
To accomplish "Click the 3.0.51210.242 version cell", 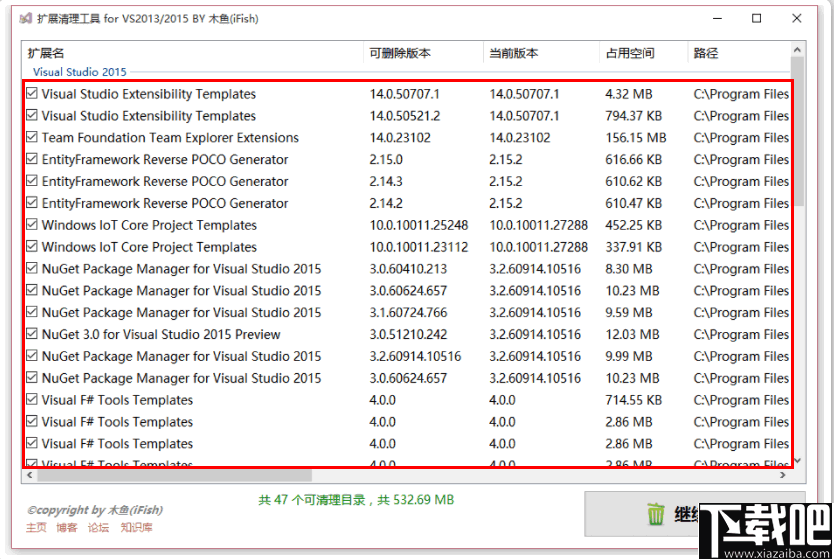I will click(x=408, y=335).
